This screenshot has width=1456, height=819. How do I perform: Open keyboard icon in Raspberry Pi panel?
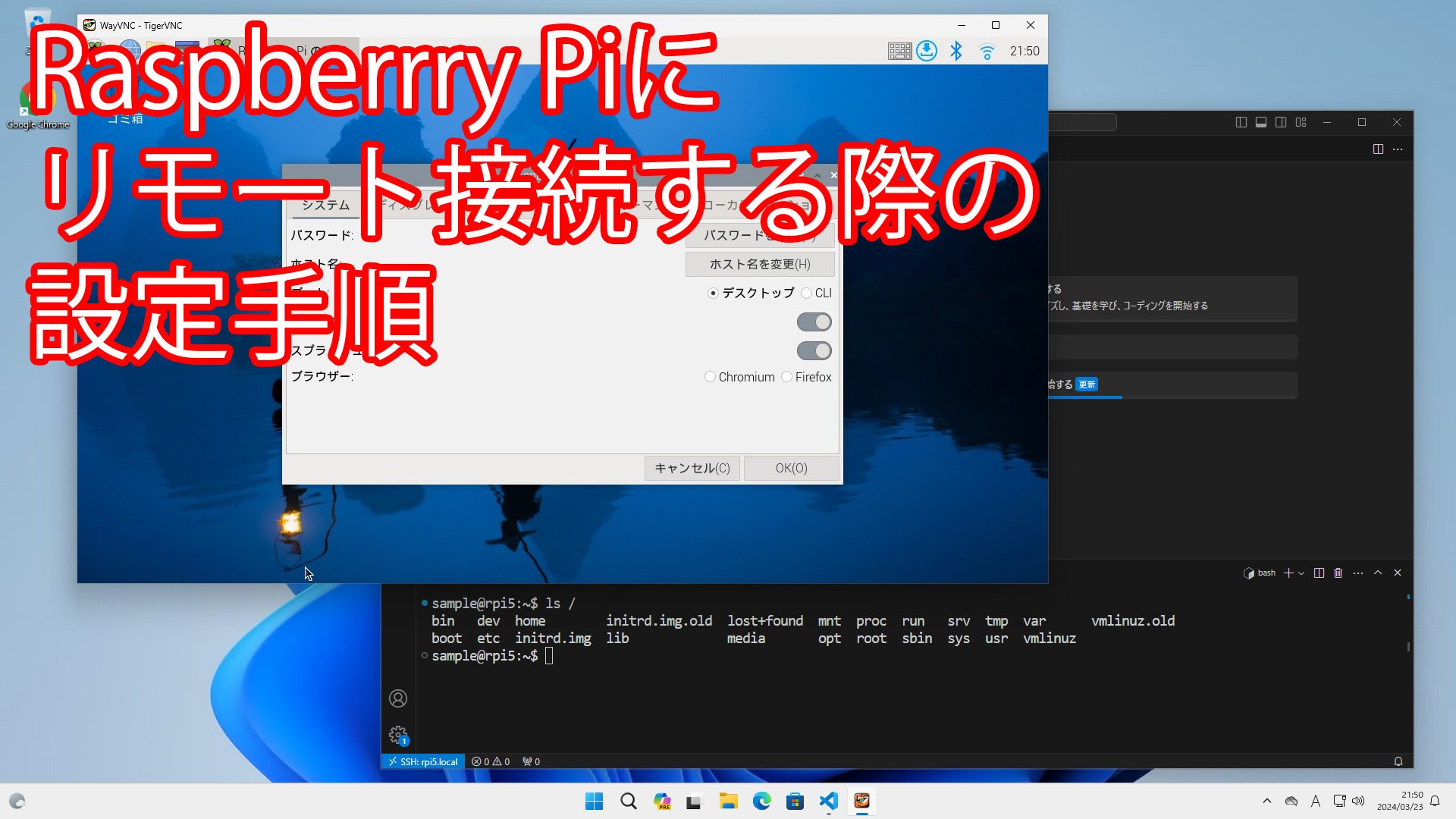point(900,51)
